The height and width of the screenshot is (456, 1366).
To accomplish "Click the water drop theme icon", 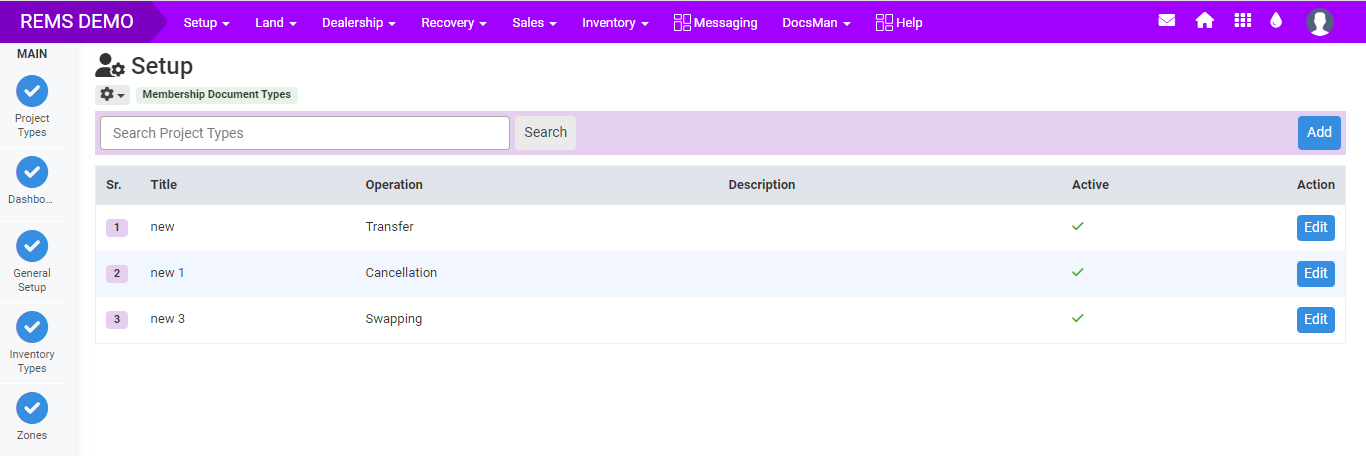I will pyautogui.click(x=1275, y=21).
